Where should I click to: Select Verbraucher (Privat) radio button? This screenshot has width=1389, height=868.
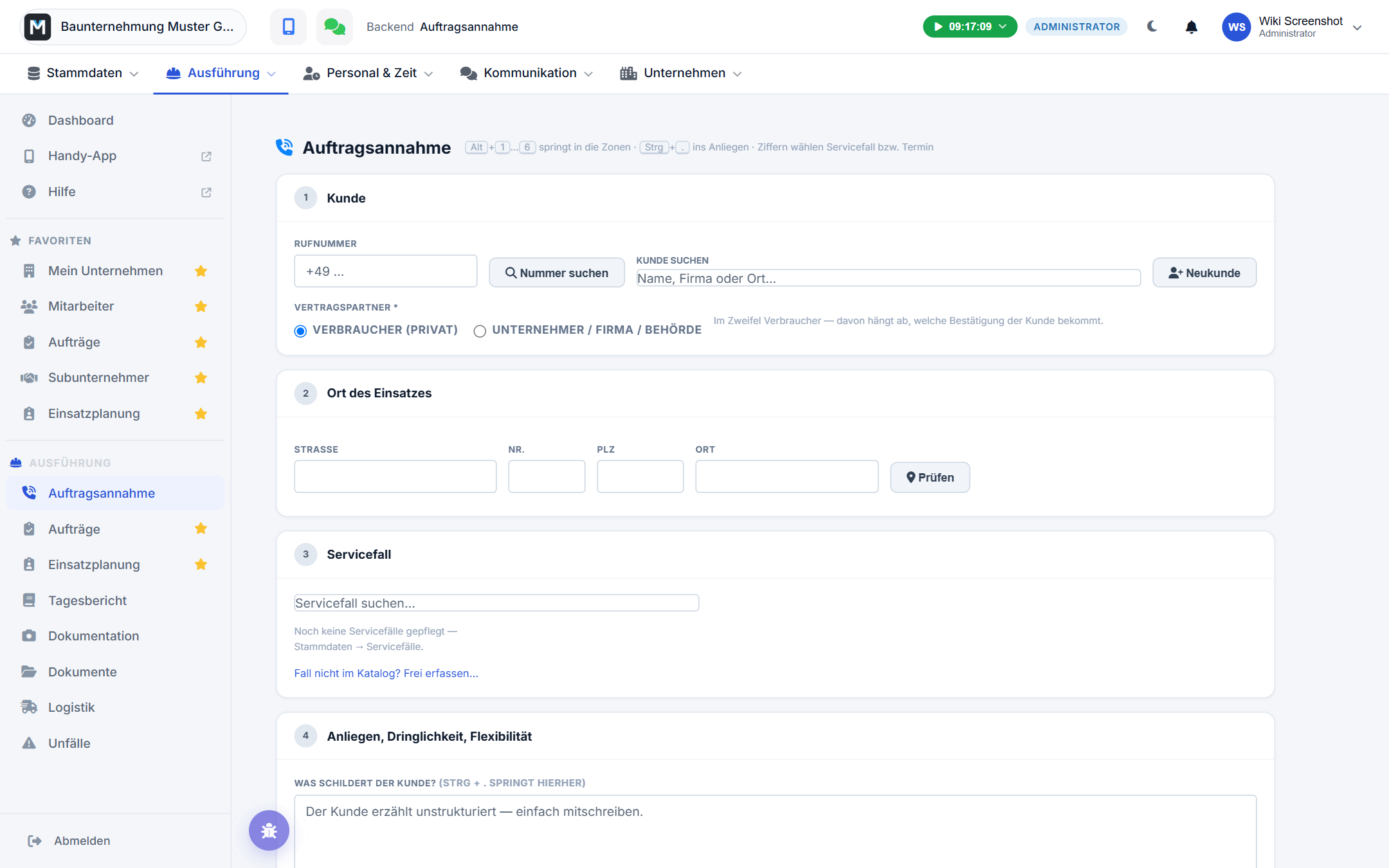(300, 331)
